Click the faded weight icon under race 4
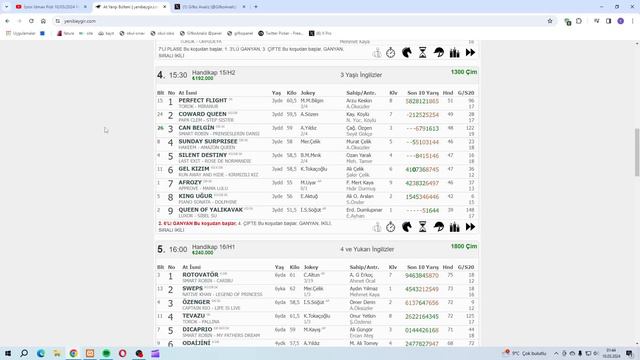This screenshot has height=360, width=640. click(377, 227)
